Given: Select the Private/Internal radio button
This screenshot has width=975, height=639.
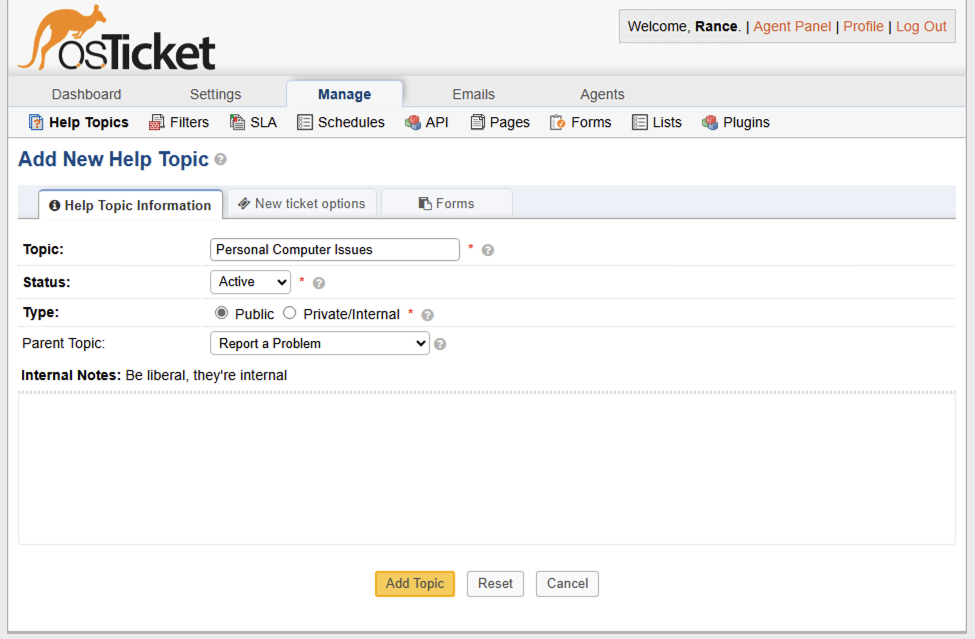Looking at the screenshot, I should [x=289, y=313].
